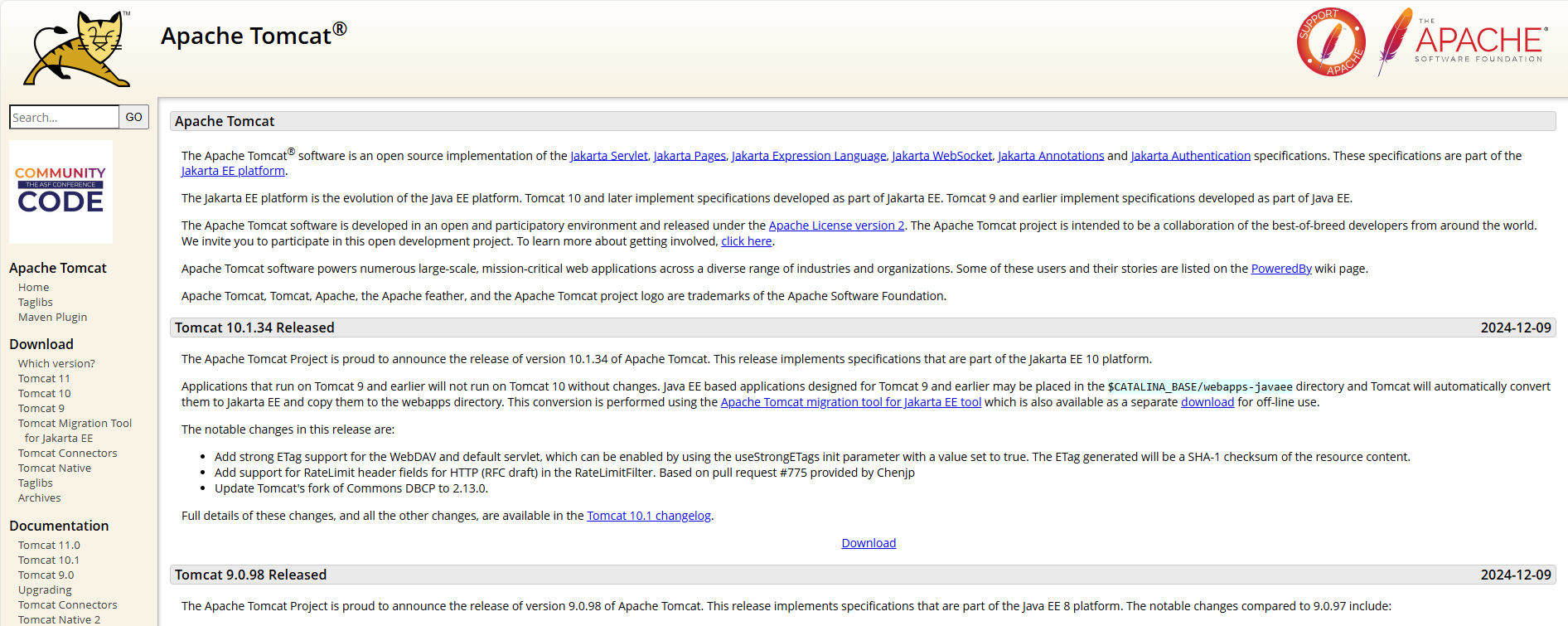Click the 'click here' involvement link

tap(747, 241)
